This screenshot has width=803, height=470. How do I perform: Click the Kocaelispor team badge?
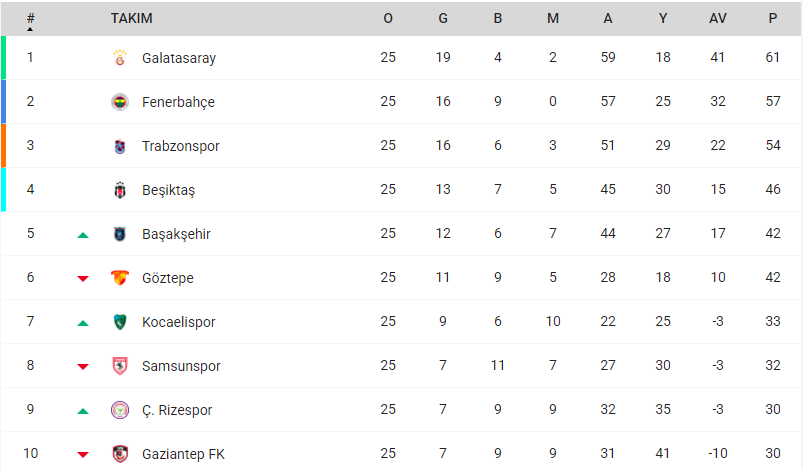coord(120,322)
